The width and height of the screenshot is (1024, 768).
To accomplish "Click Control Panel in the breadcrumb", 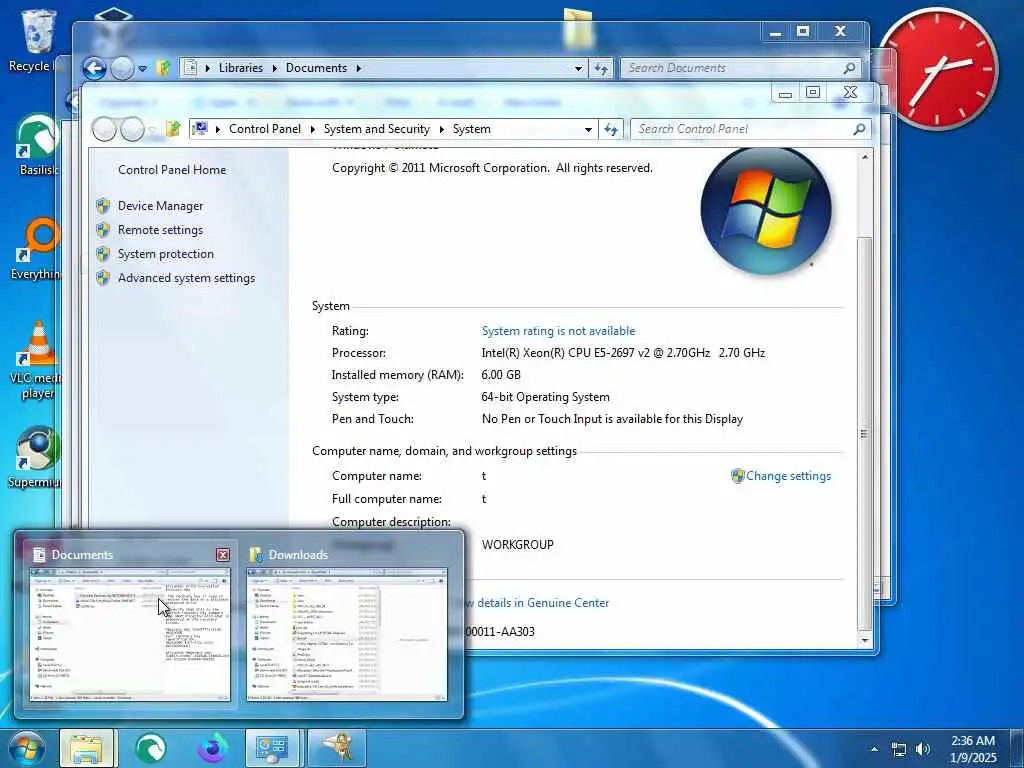I will (x=264, y=129).
